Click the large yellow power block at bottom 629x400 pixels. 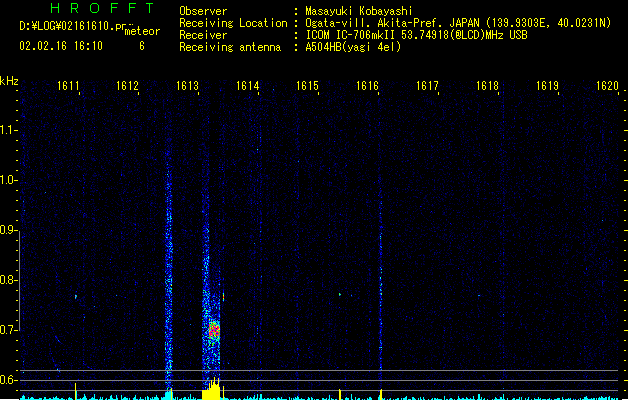pyautogui.click(x=211, y=389)
